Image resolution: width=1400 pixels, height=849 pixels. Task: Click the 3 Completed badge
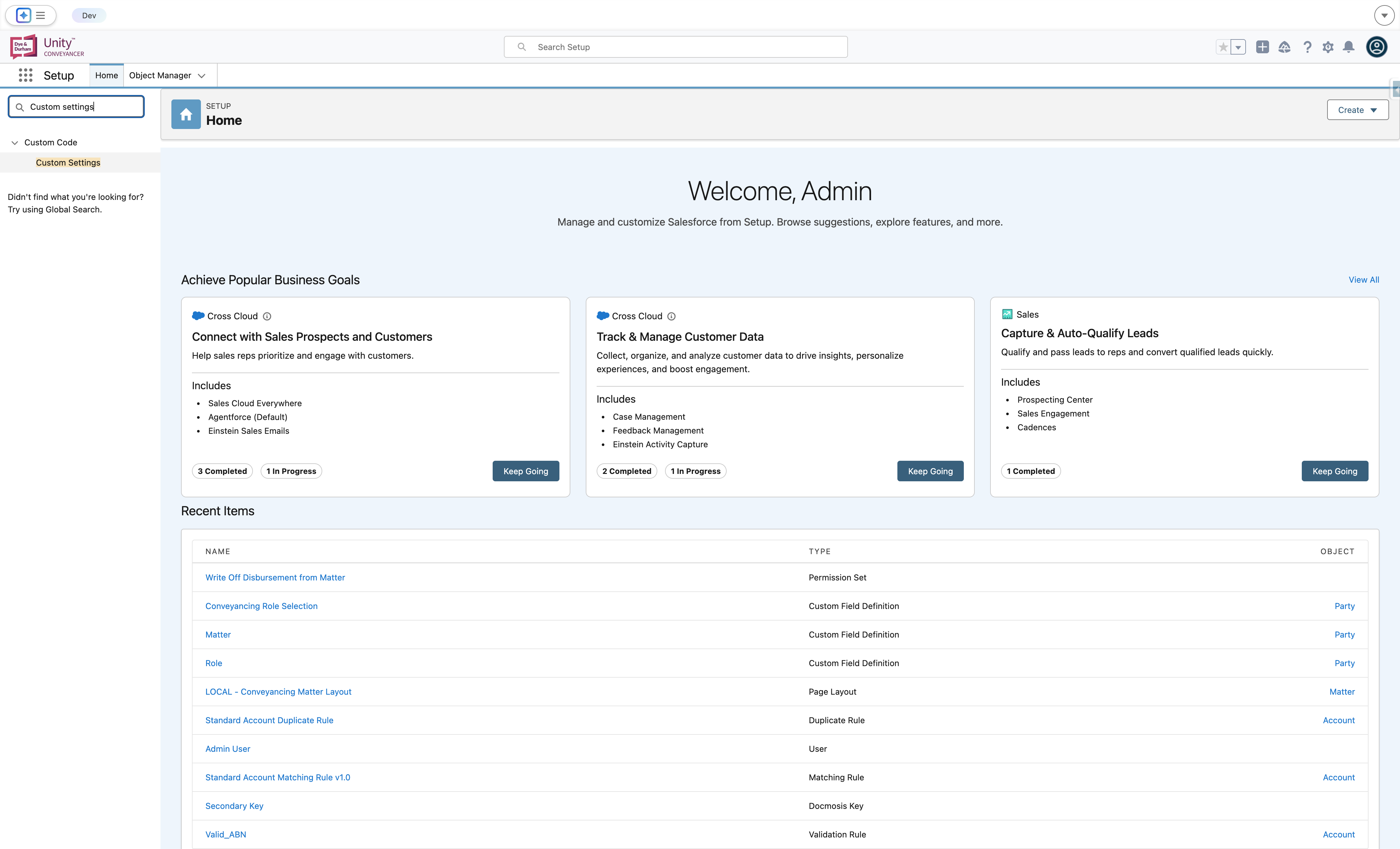coord(222,471)
